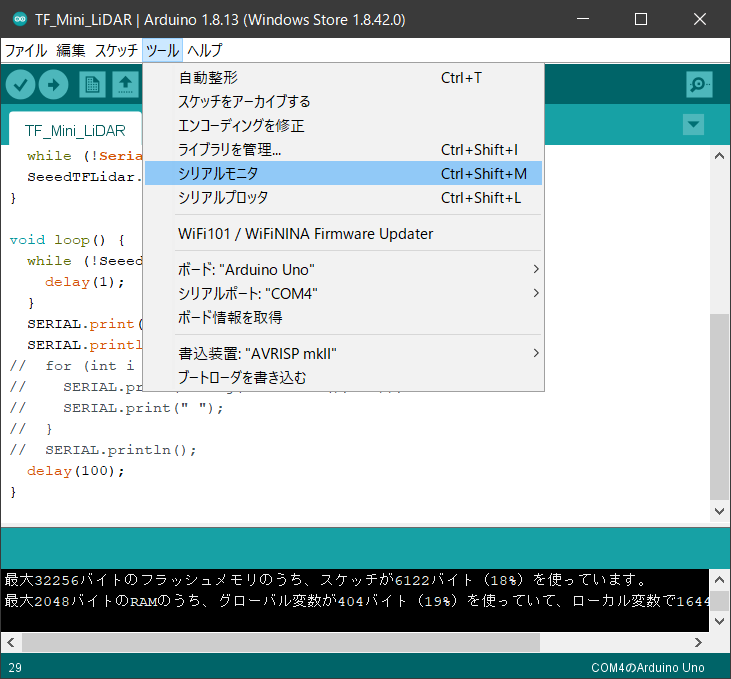Minimize the Arduino window
731x679 pixels.
(583, 19)
